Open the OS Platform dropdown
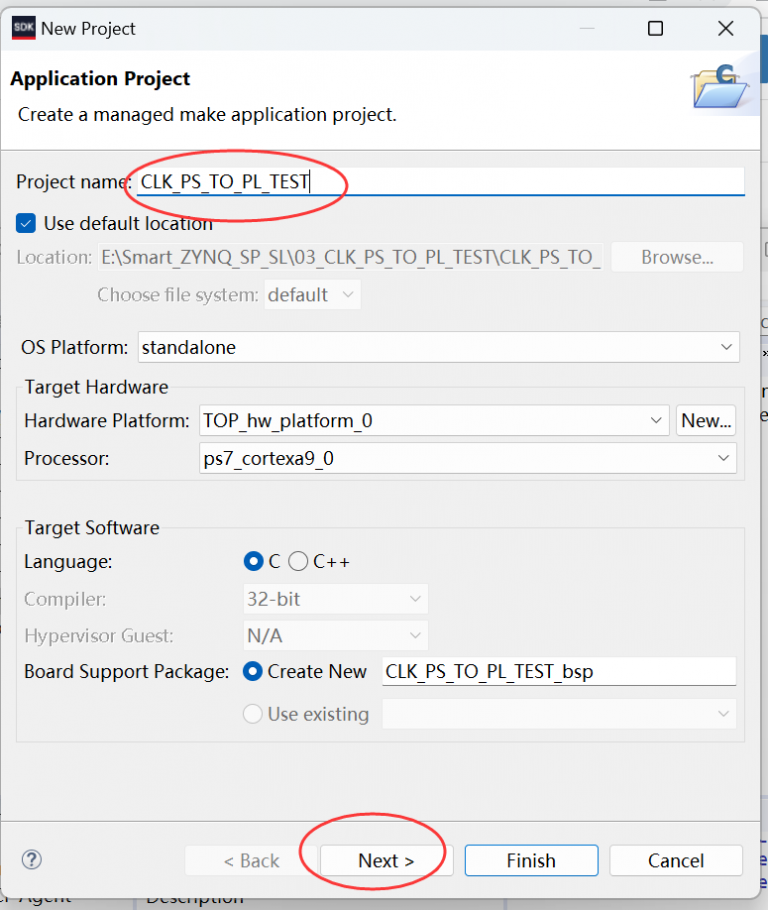The height and width of the screenshot is (910, 768). (438, 347)
